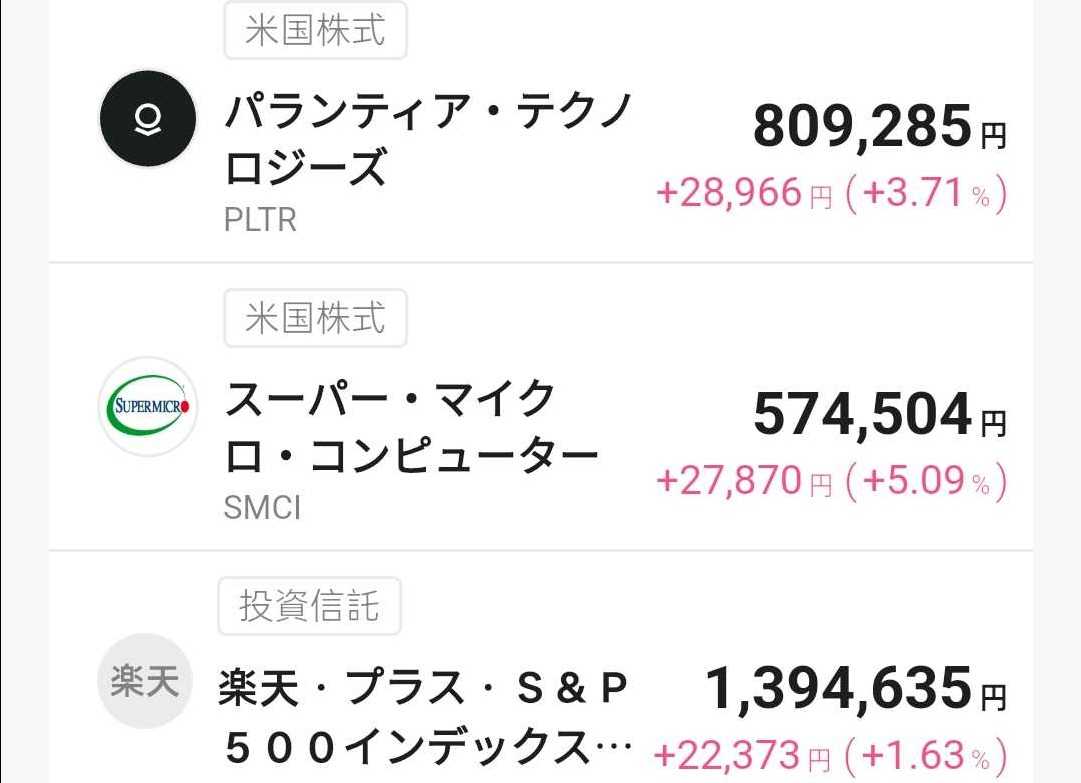Viewport: 1081px width, 783px height.
Task: Click the +5.09% percentage change
Action: (926, 482)
